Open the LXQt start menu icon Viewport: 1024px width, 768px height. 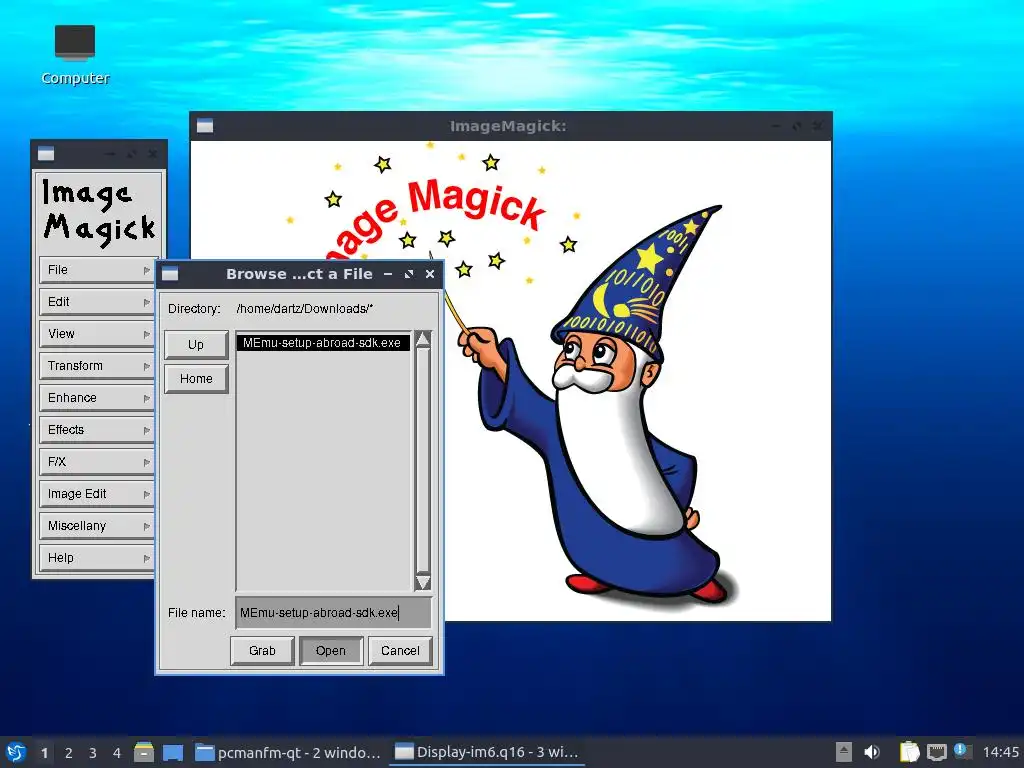pos(16,752)
